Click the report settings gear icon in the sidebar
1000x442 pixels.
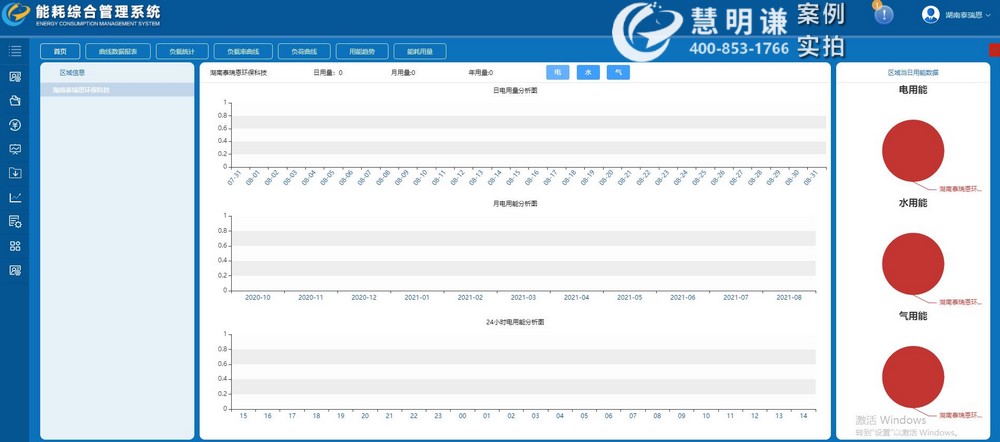click(15, 222)
